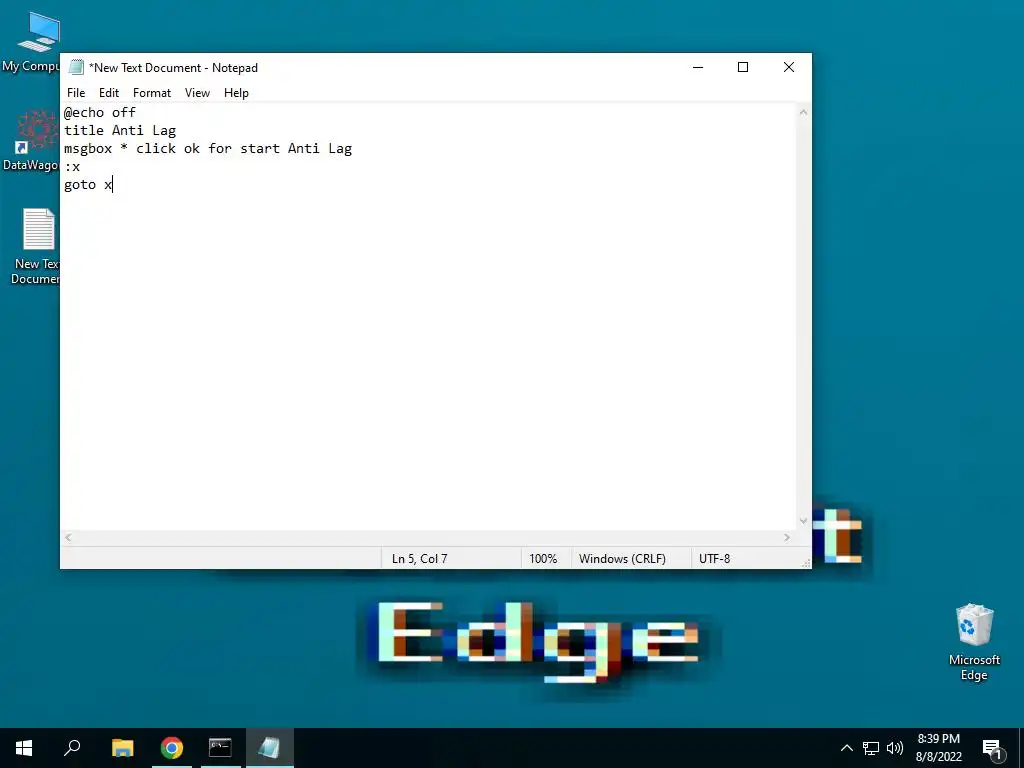The width and height of the screenshot is (1024, 768).
Task: Click the vertical scrollbar down arrow
Action: pos(803,521)
